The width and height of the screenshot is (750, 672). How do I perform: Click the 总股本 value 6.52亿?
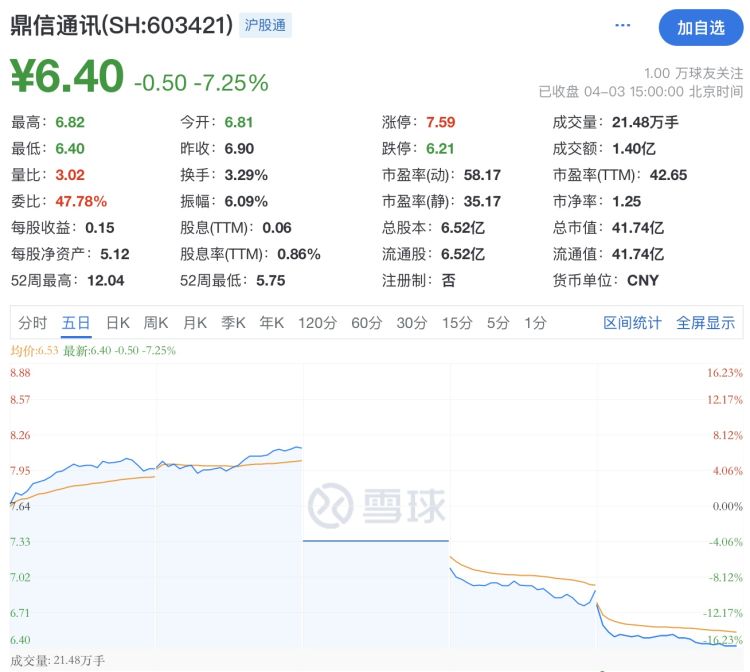coord(463,228)
